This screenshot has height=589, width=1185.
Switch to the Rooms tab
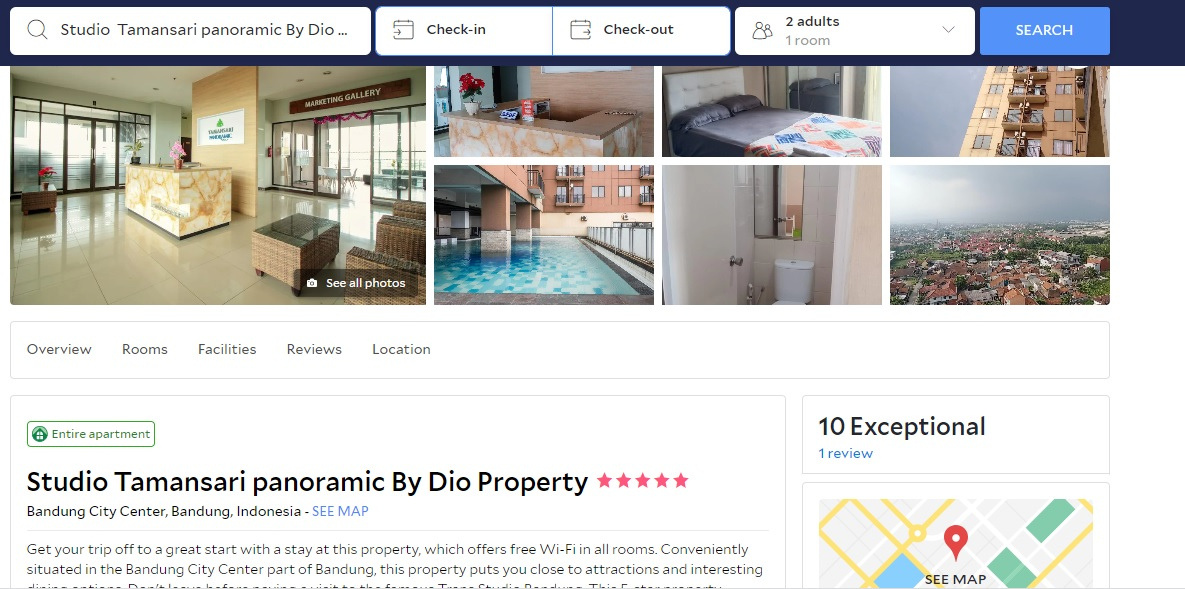click(144, 349)
